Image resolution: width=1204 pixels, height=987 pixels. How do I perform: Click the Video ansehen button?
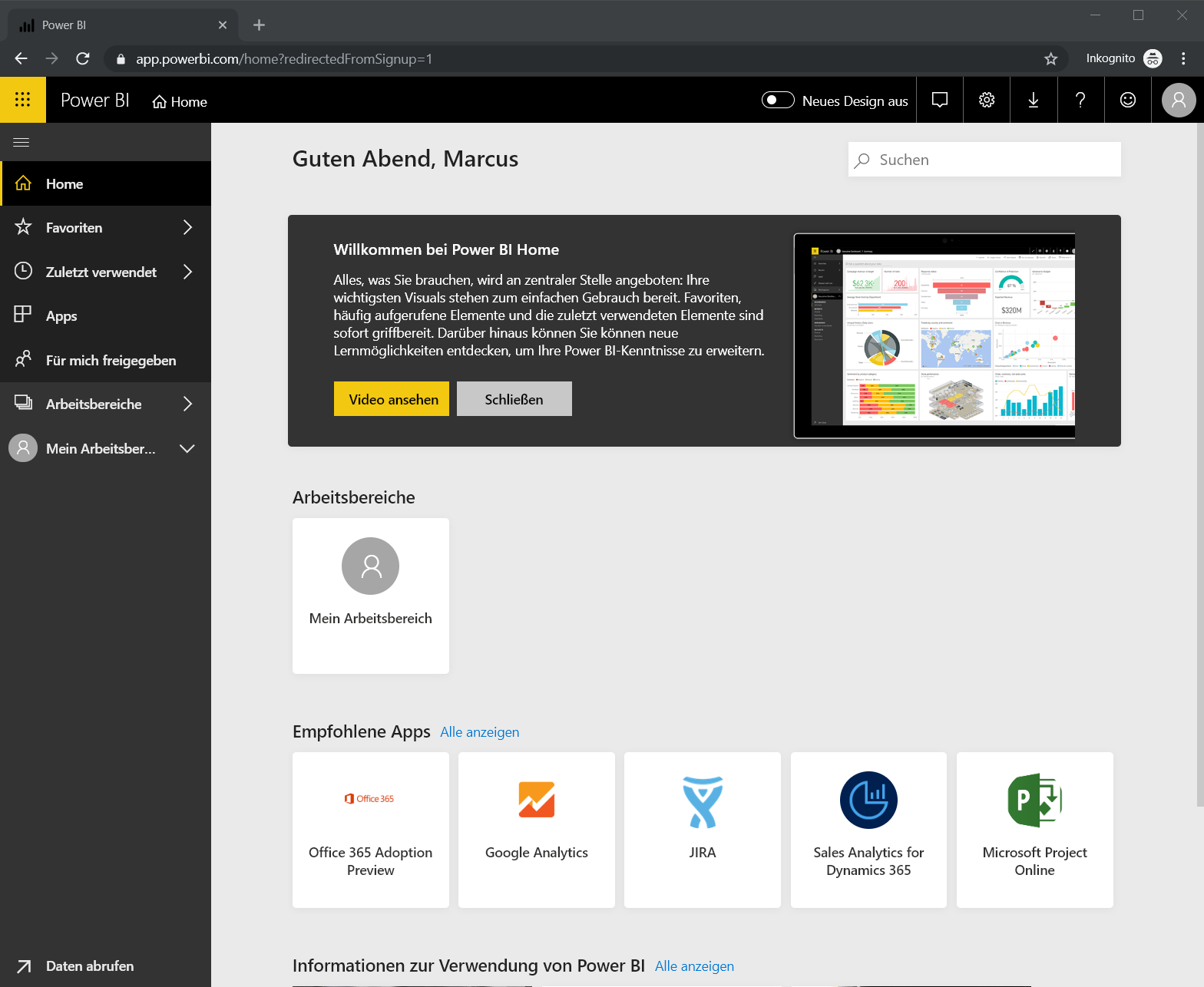coord(392,399)
